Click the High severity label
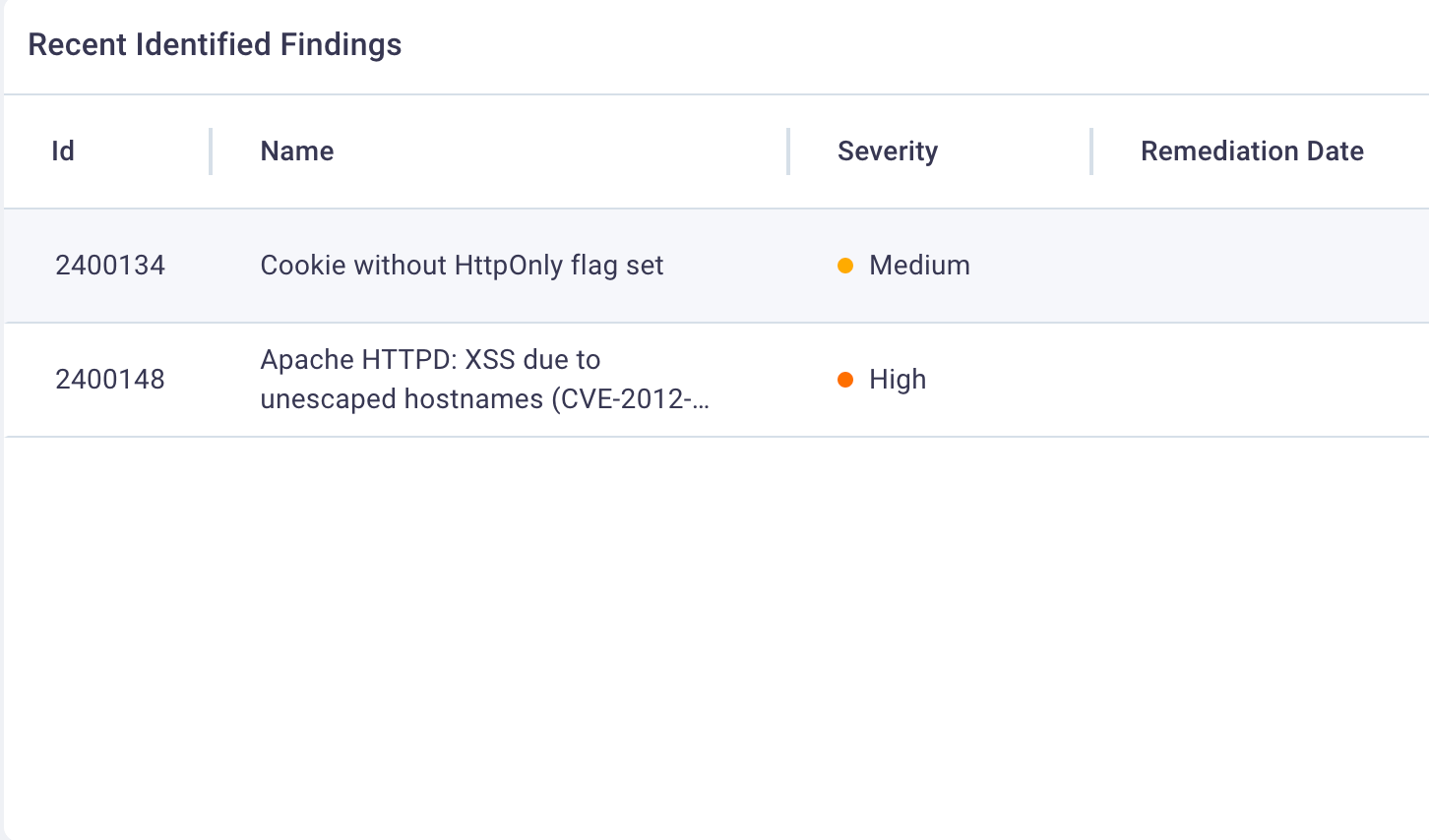 [898, 380]
